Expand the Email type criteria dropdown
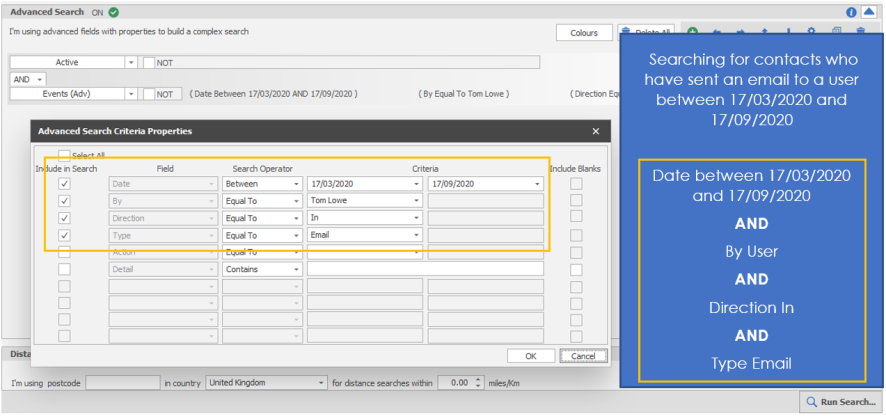This screenshot has height=416, width=886. 415,235
